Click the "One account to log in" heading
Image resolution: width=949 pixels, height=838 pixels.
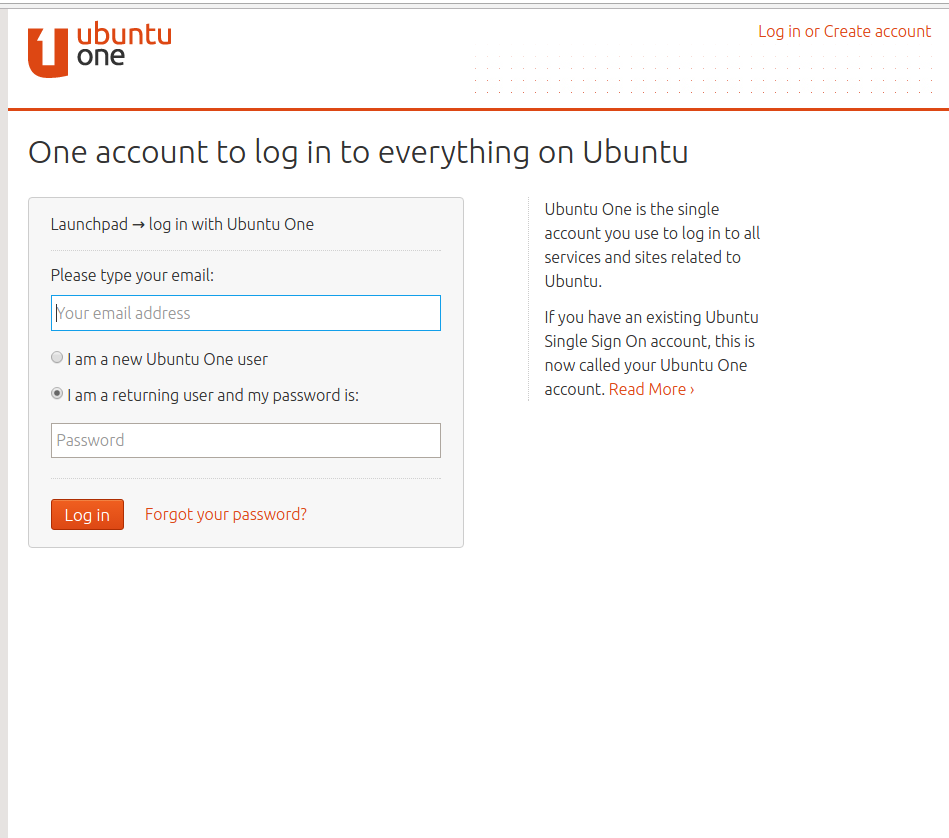pyautogui.click(x=358, y=152)
